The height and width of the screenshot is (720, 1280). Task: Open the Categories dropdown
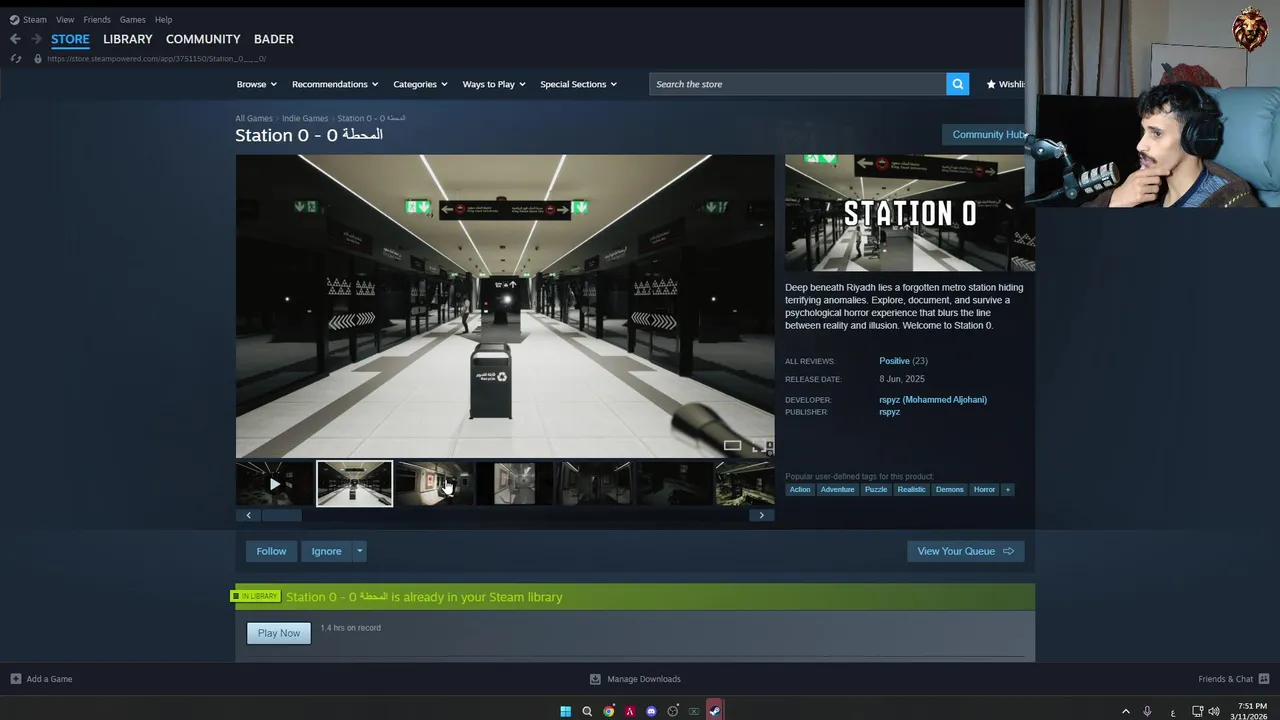tap(420, 84)
